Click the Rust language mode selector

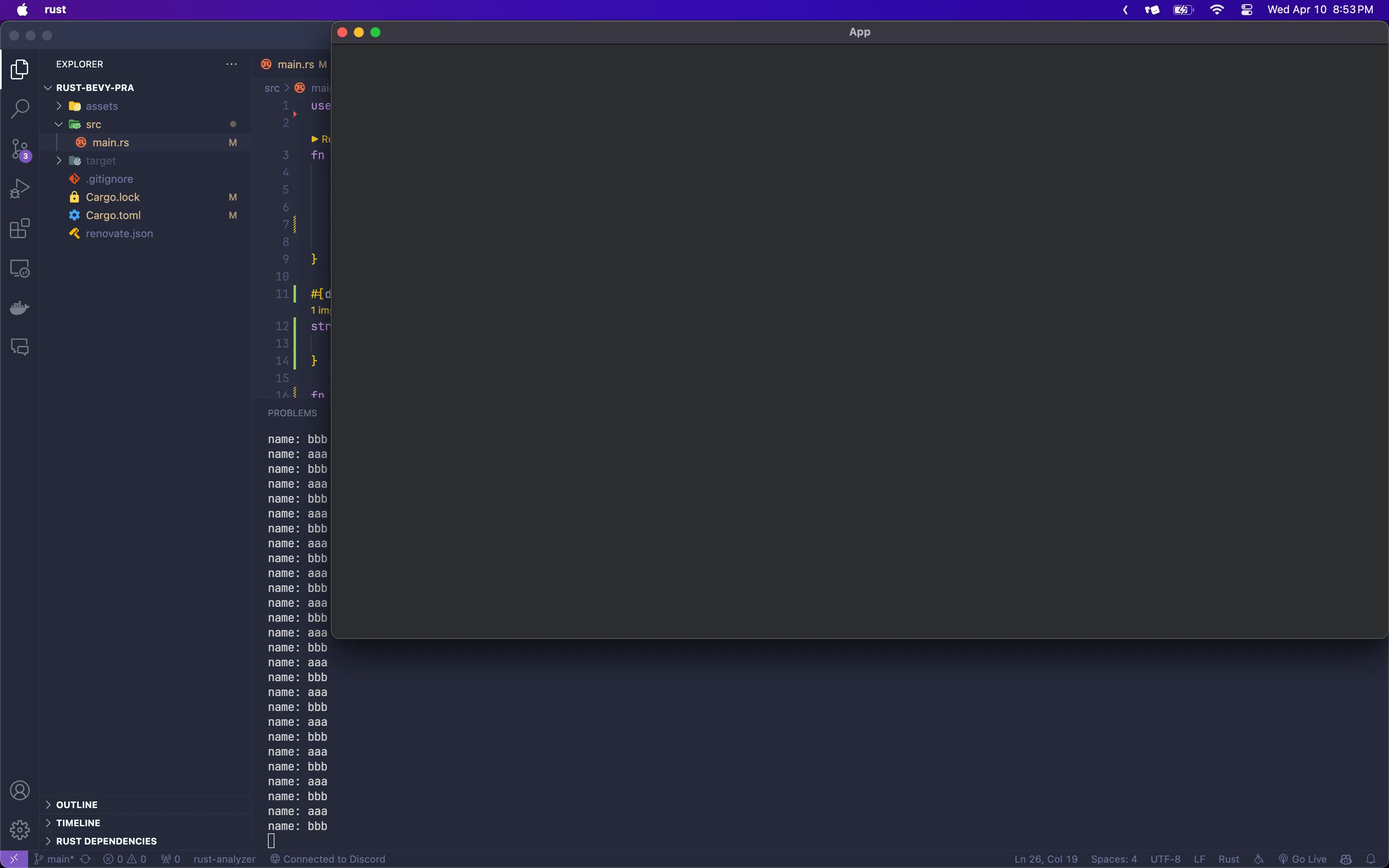point(1229,859)
